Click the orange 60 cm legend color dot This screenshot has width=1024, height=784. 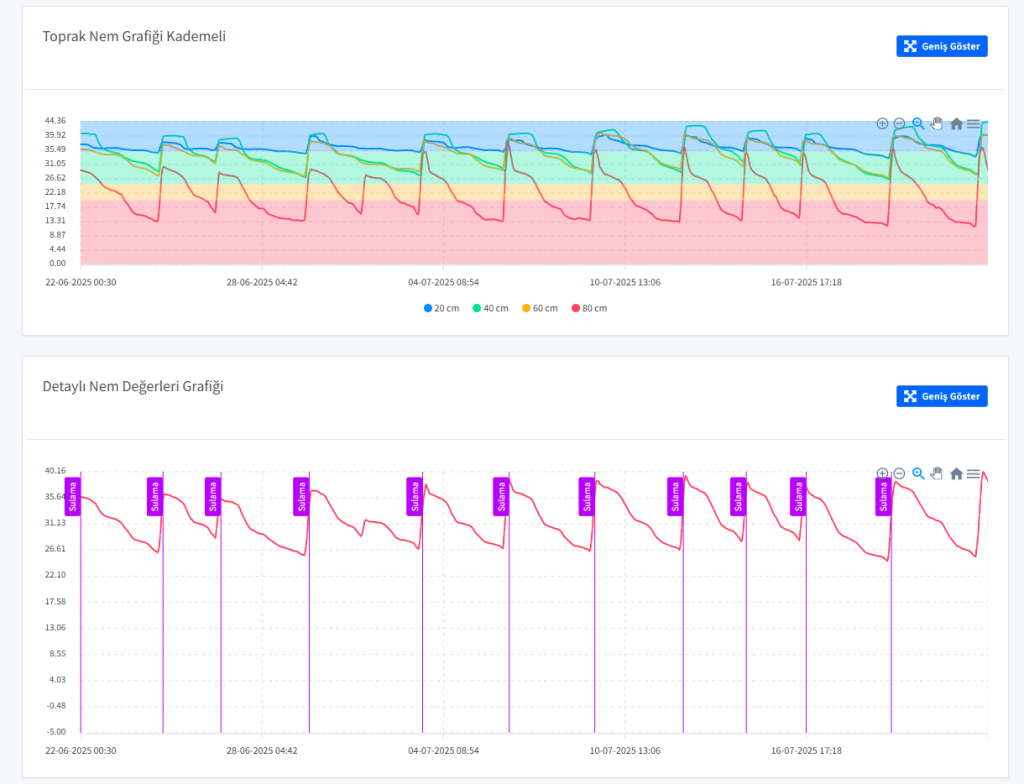526,308
